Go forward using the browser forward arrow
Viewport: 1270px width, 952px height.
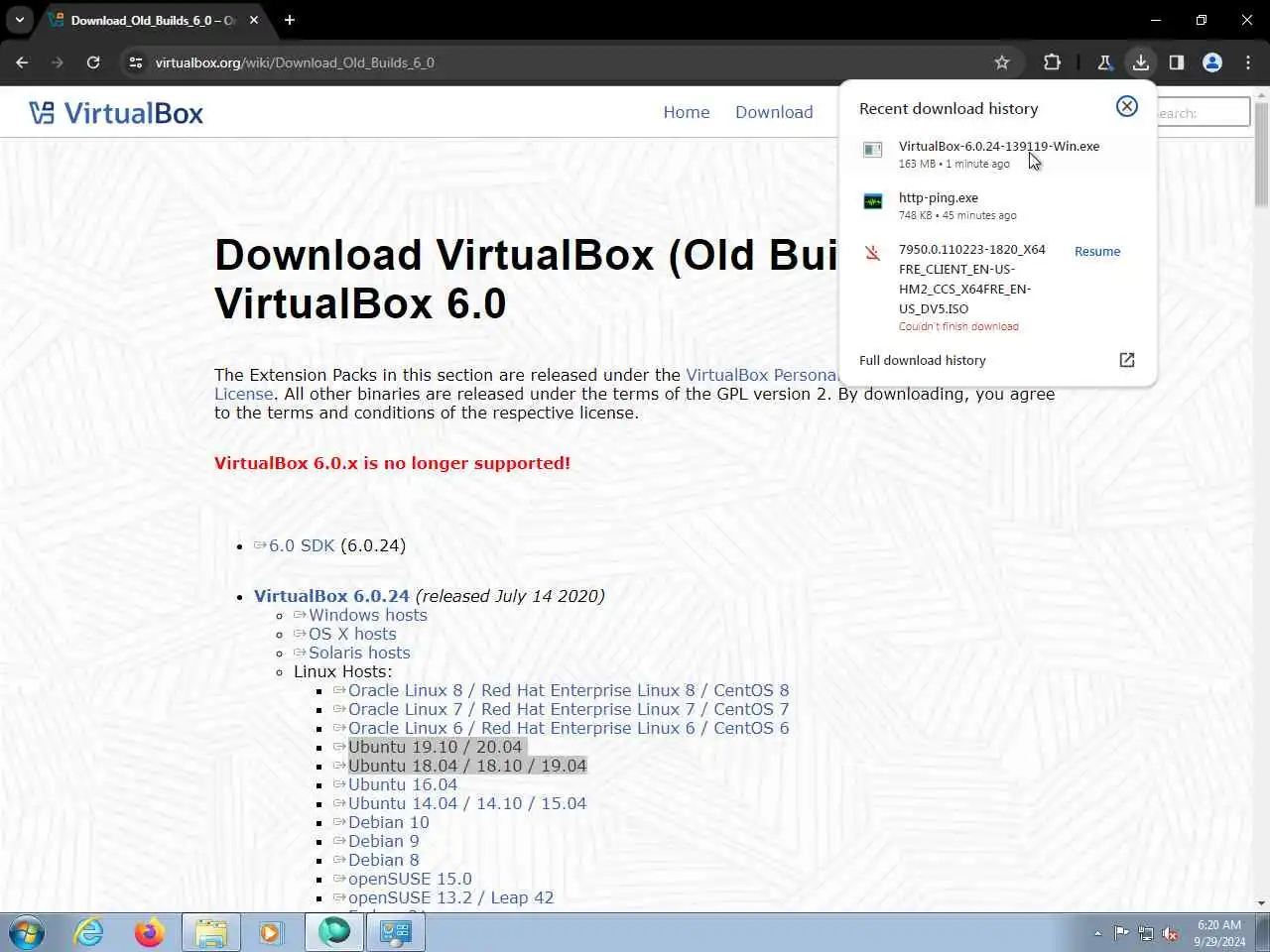(58, 62)
